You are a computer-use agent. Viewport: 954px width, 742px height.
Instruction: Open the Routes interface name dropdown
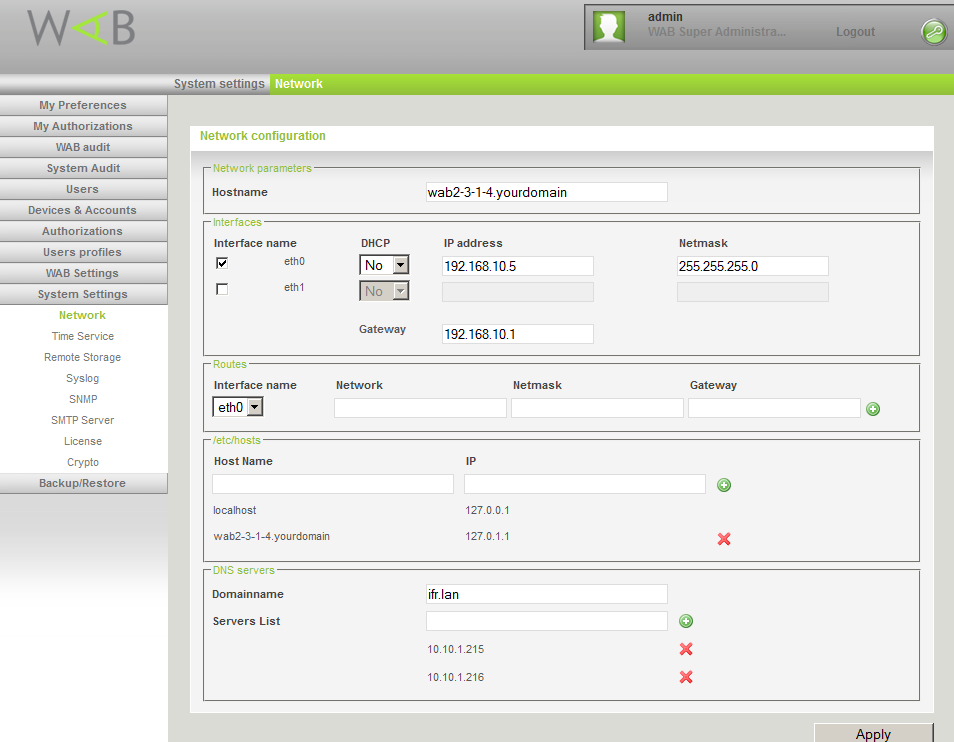(238, 407)
